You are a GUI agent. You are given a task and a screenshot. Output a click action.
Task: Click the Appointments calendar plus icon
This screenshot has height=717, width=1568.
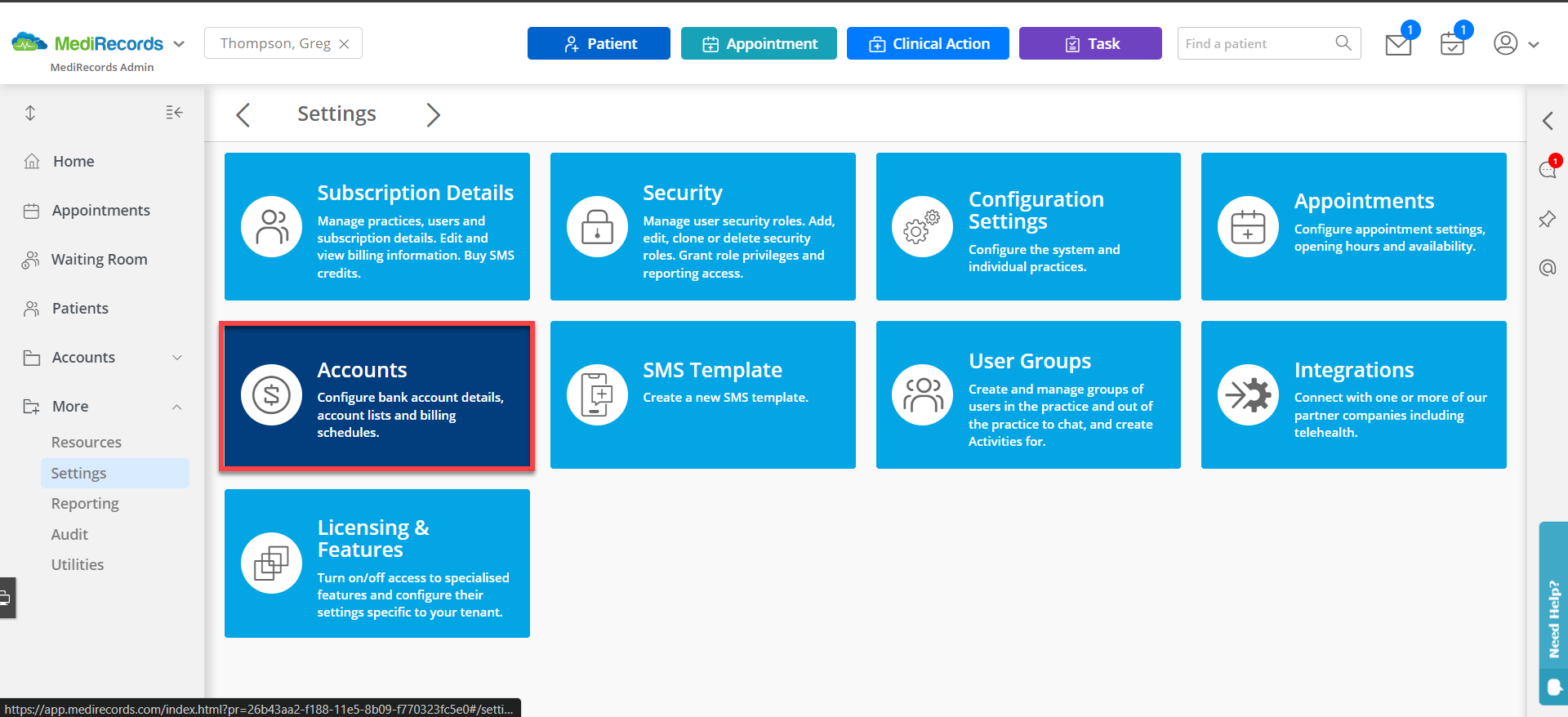[x=1248, y=227]
